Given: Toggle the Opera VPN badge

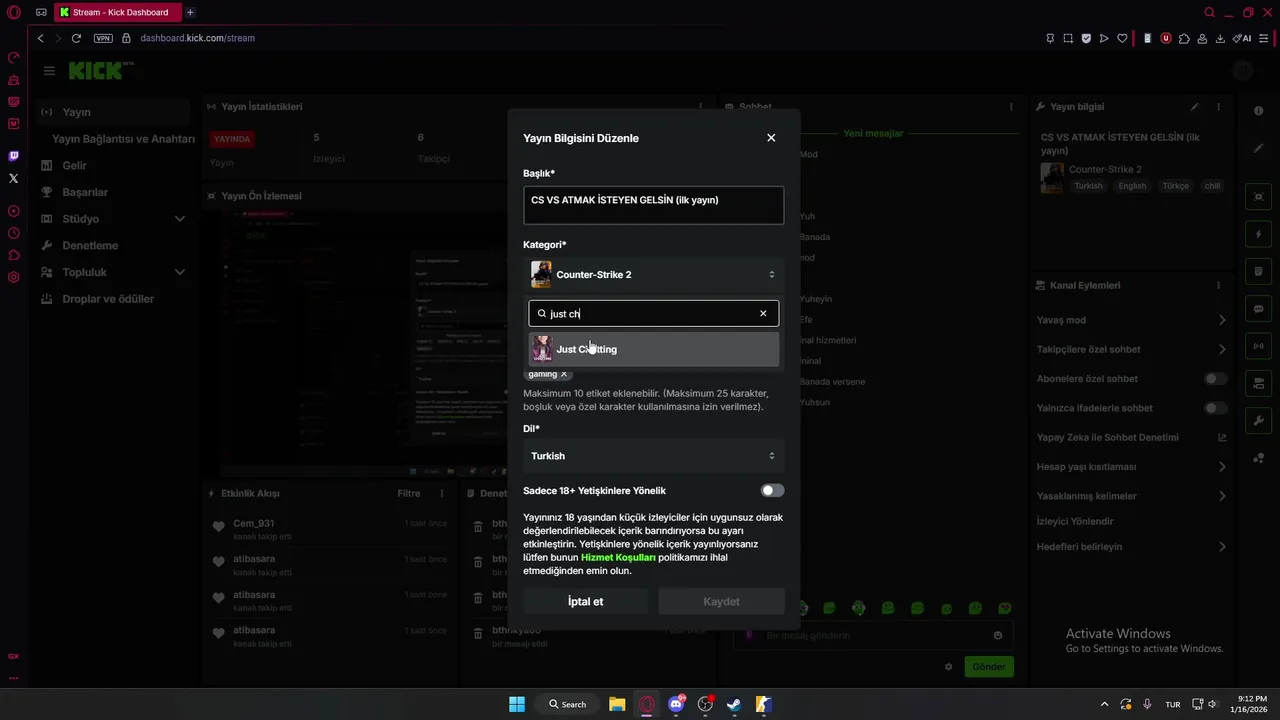Looking at the screenshot, I should pos(103,38).
